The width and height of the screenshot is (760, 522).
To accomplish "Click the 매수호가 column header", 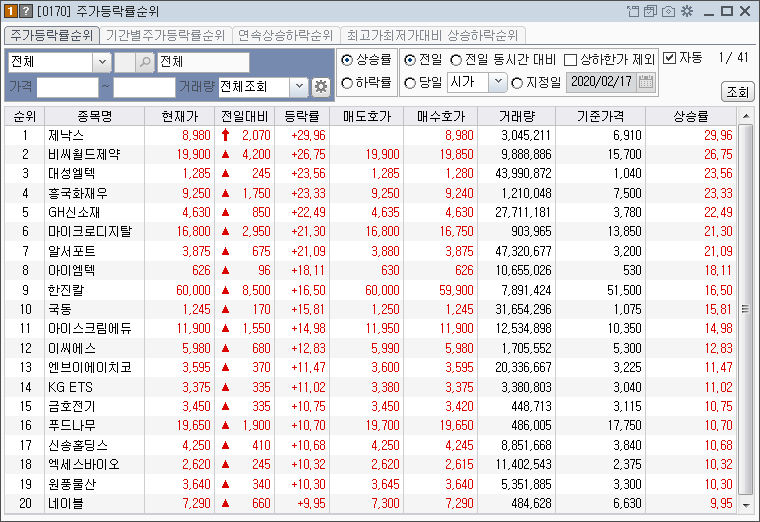I will pos(441,116).
